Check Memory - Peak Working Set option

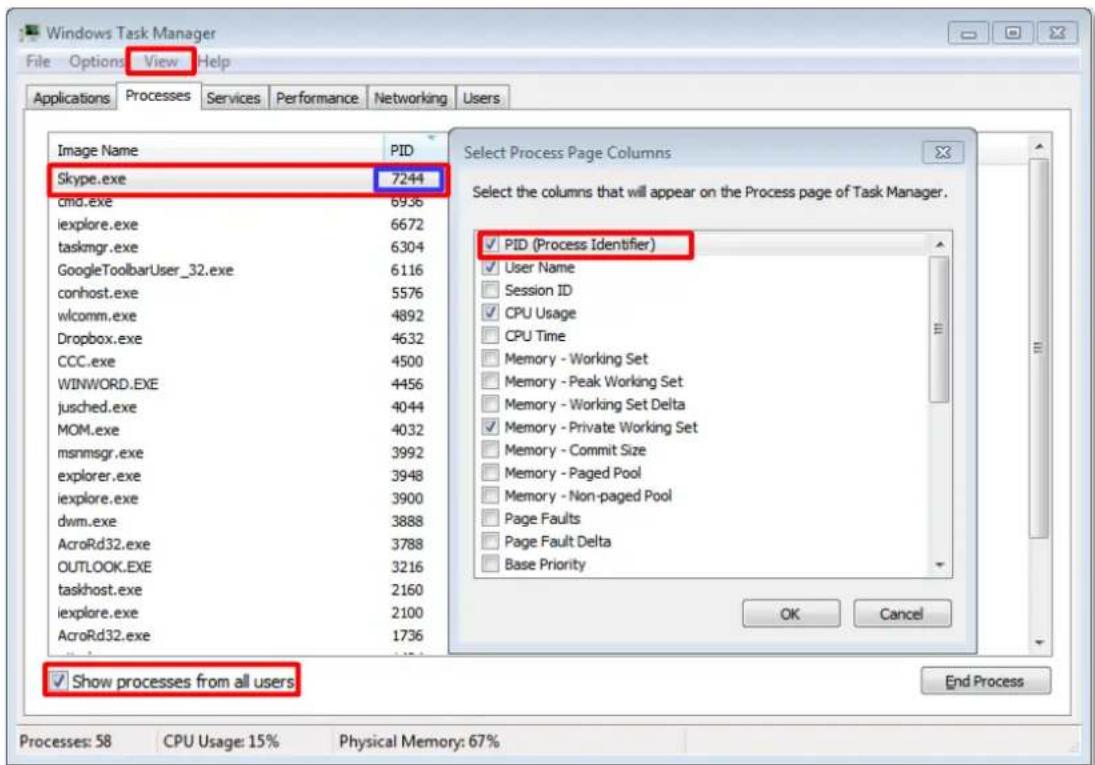pyautogui.click(x=491, y=381)
